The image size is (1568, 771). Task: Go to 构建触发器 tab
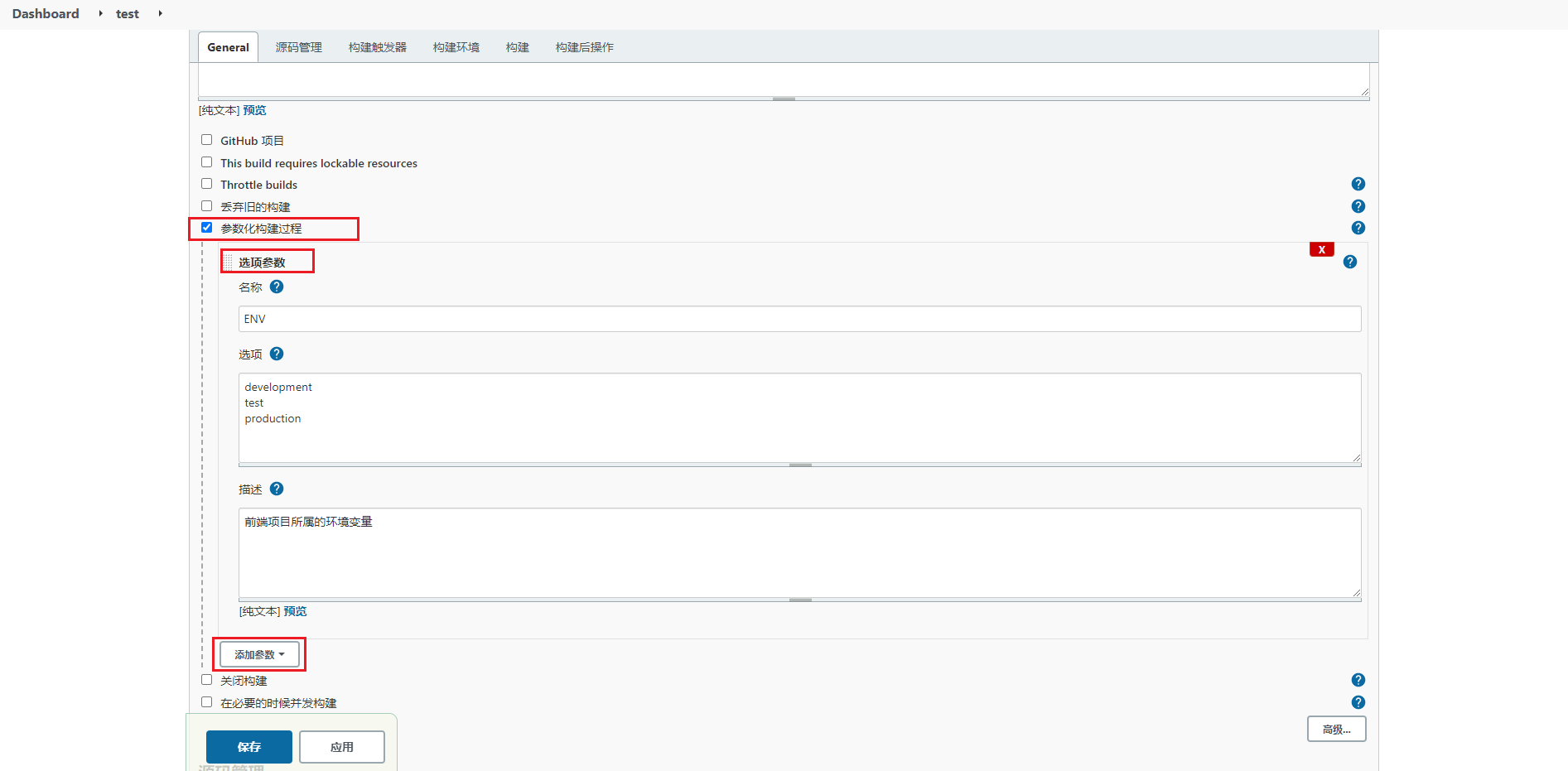(378, 47)
